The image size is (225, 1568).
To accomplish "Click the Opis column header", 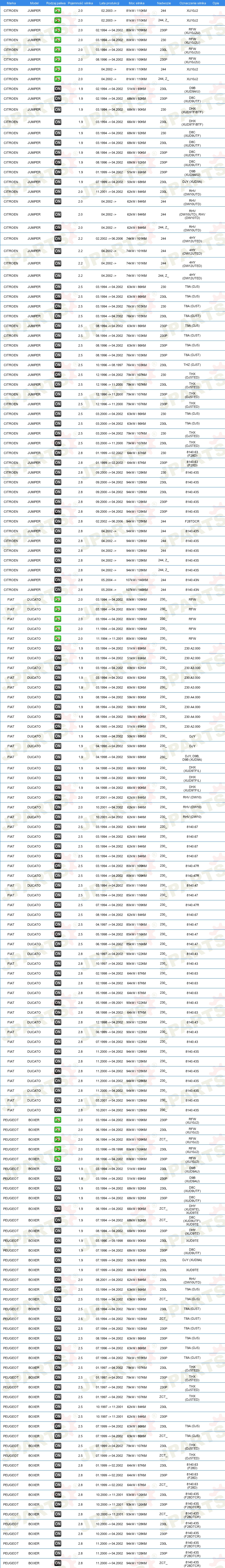I will pos(215,3).
